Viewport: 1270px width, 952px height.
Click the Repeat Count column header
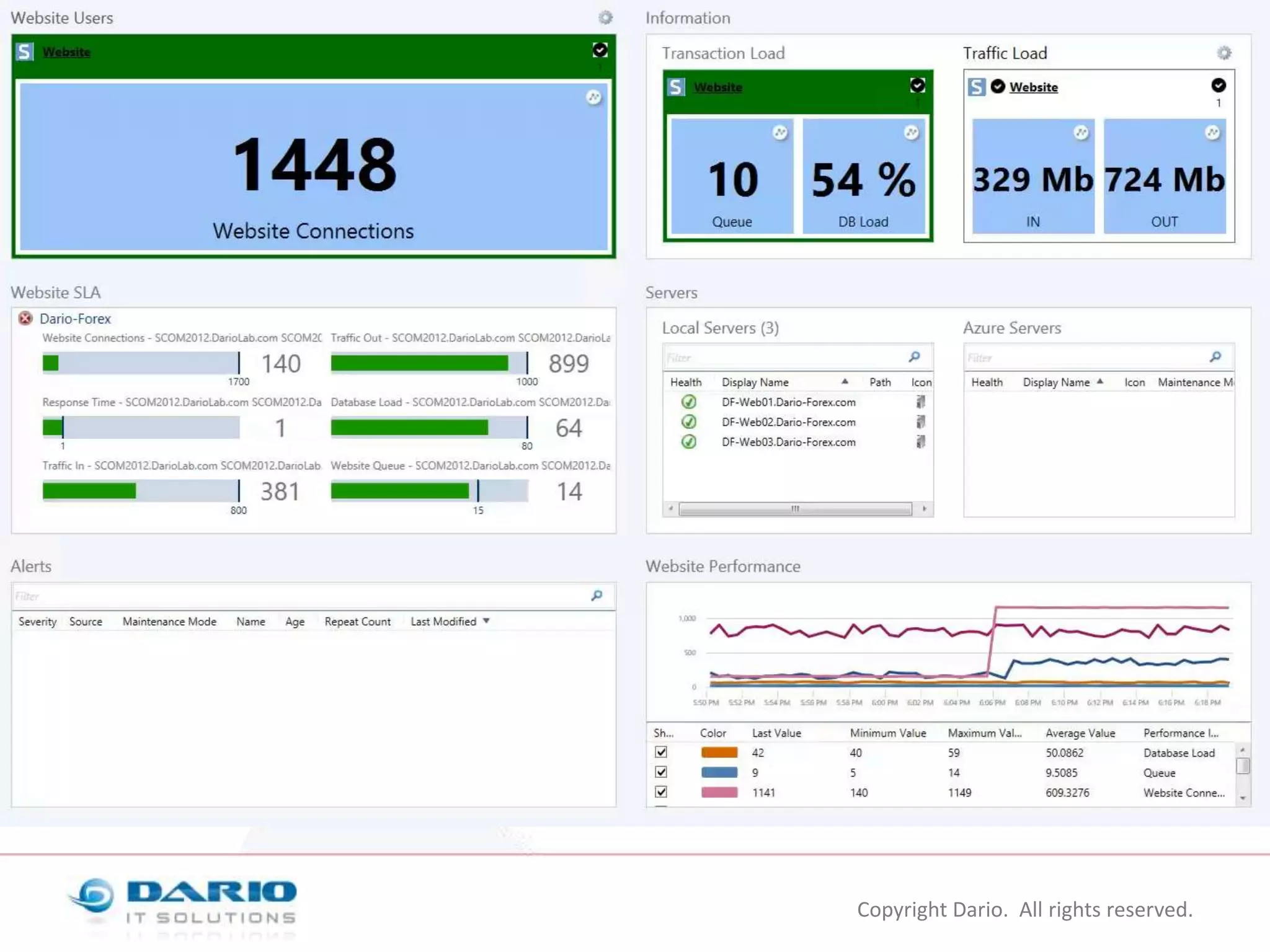pos(357,622)
